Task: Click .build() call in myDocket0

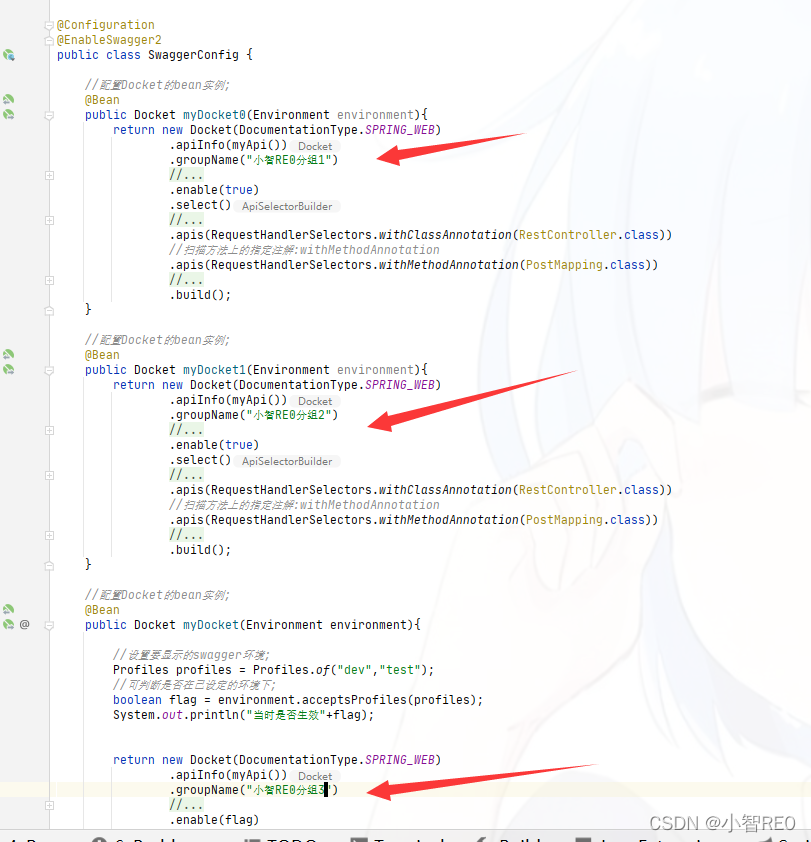Action: pos(200,295)
